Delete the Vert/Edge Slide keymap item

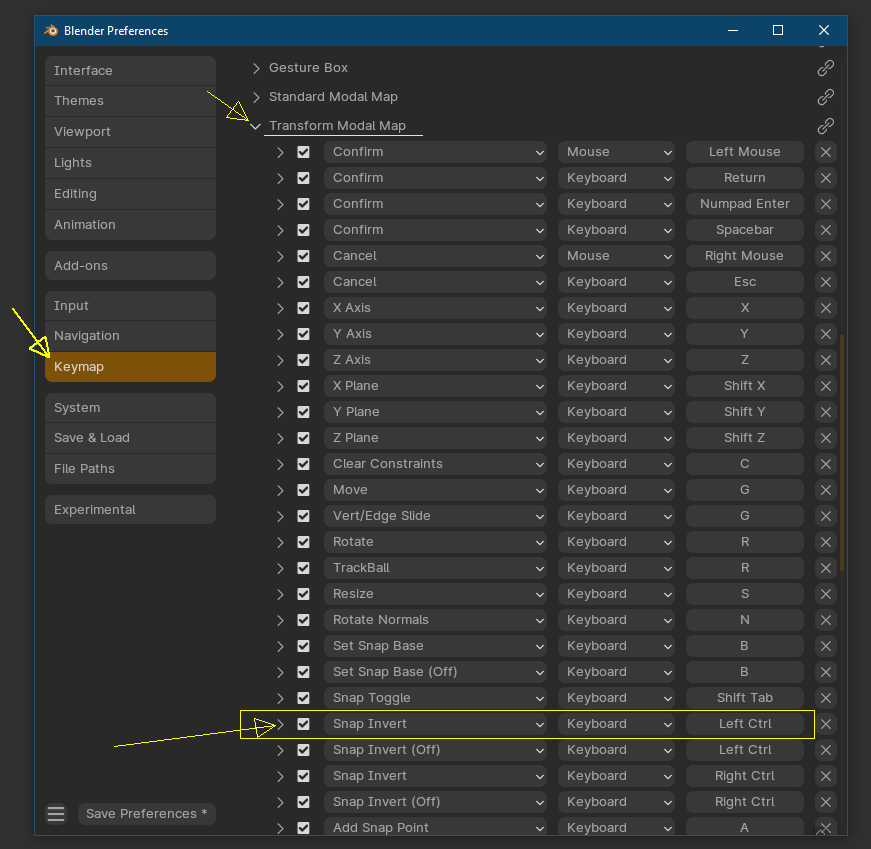[x=825, y=516]
